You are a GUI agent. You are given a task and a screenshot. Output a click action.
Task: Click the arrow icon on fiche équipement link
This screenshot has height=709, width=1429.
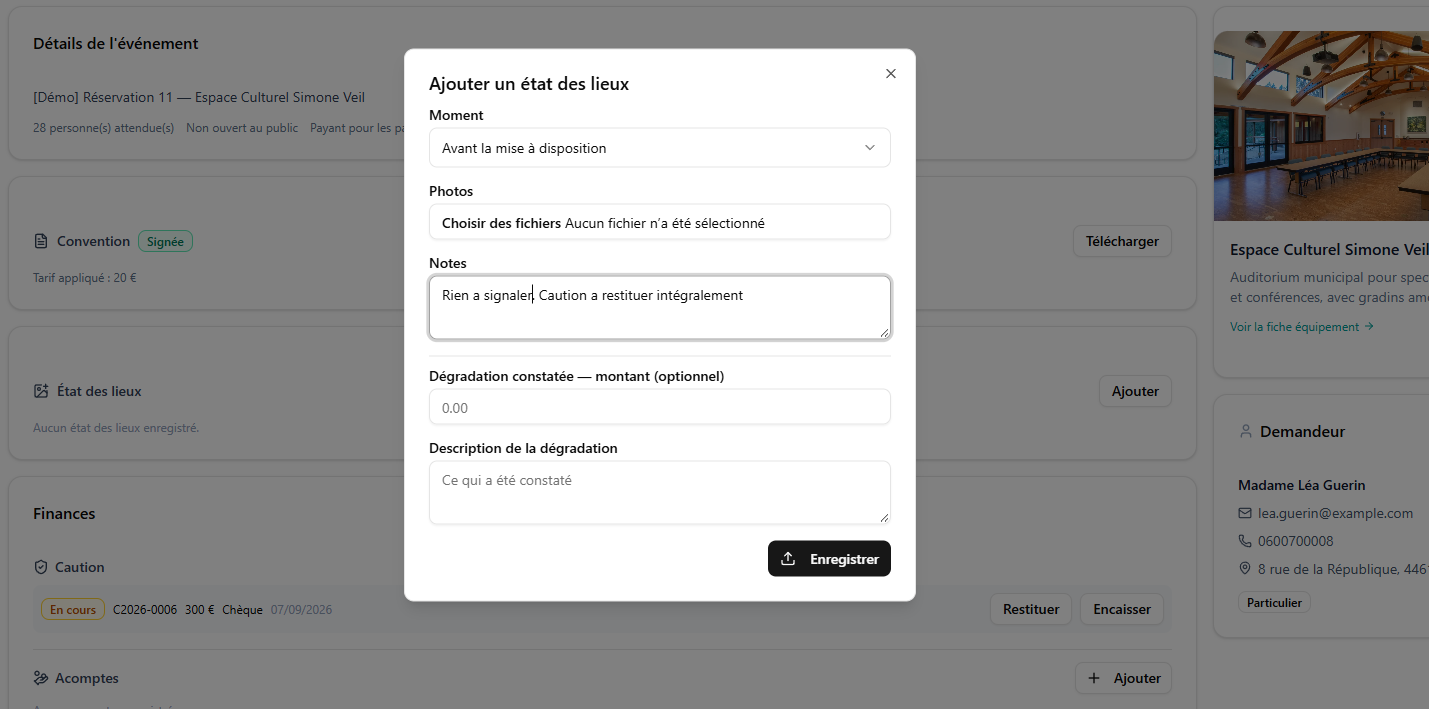[1369, 327]
